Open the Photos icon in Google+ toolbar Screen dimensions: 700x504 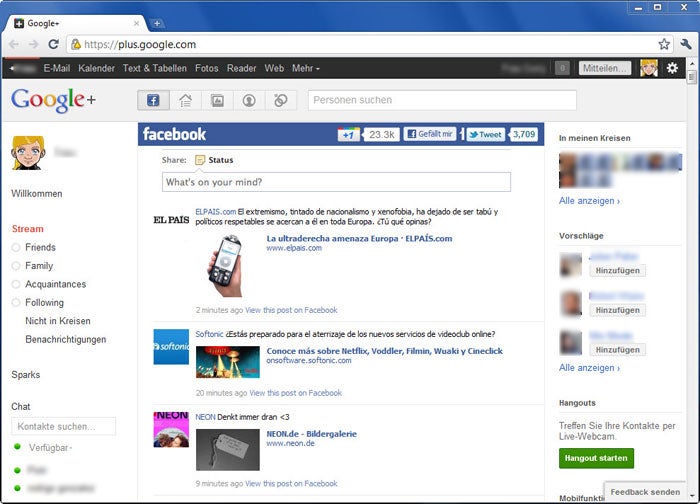(217, 100)
